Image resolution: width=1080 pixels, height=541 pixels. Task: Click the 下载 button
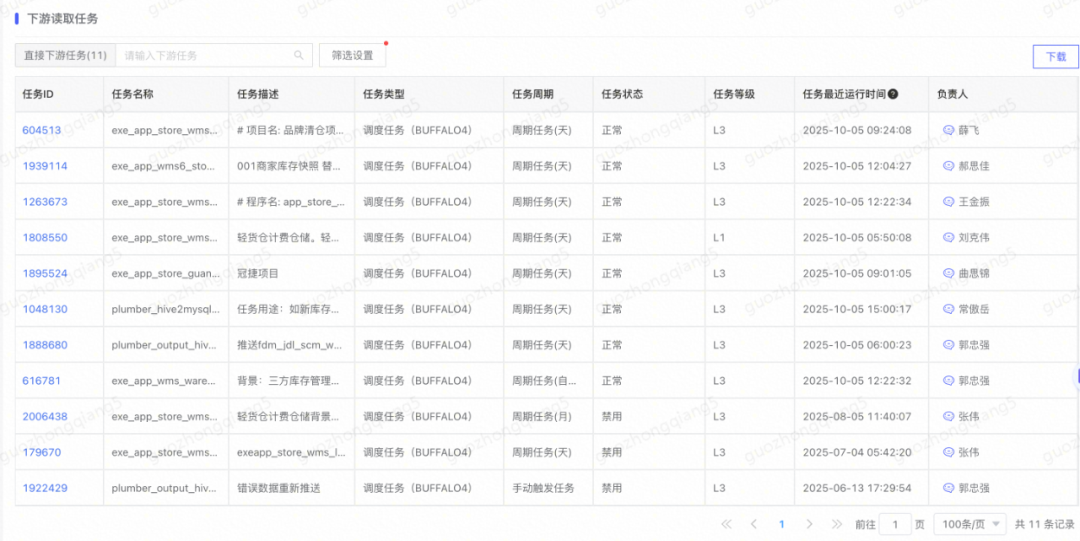click(1056, 57)
